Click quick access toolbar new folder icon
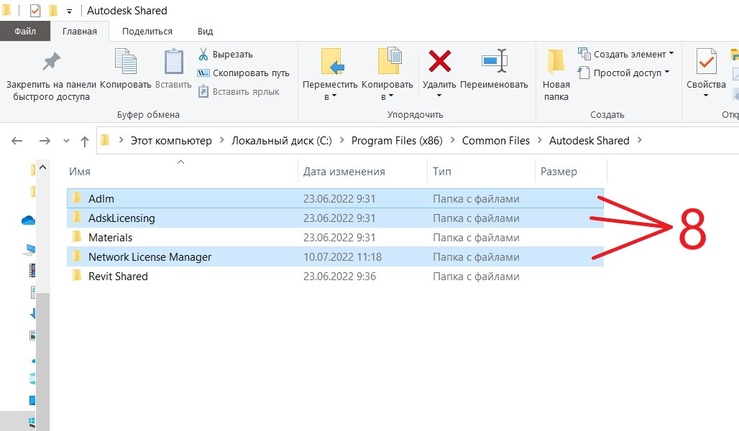Viewport: 739px width, 431px height. pyautogui.click(x=53, y=10)
